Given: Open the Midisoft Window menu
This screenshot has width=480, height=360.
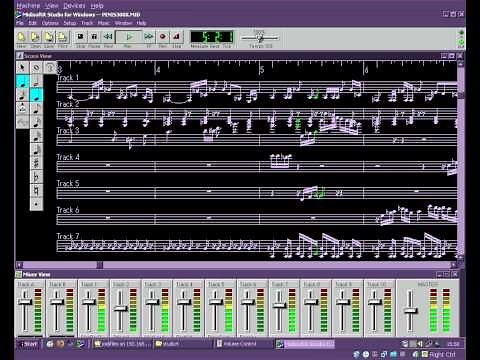Looking at the screenshot, I should click(123, 23).
